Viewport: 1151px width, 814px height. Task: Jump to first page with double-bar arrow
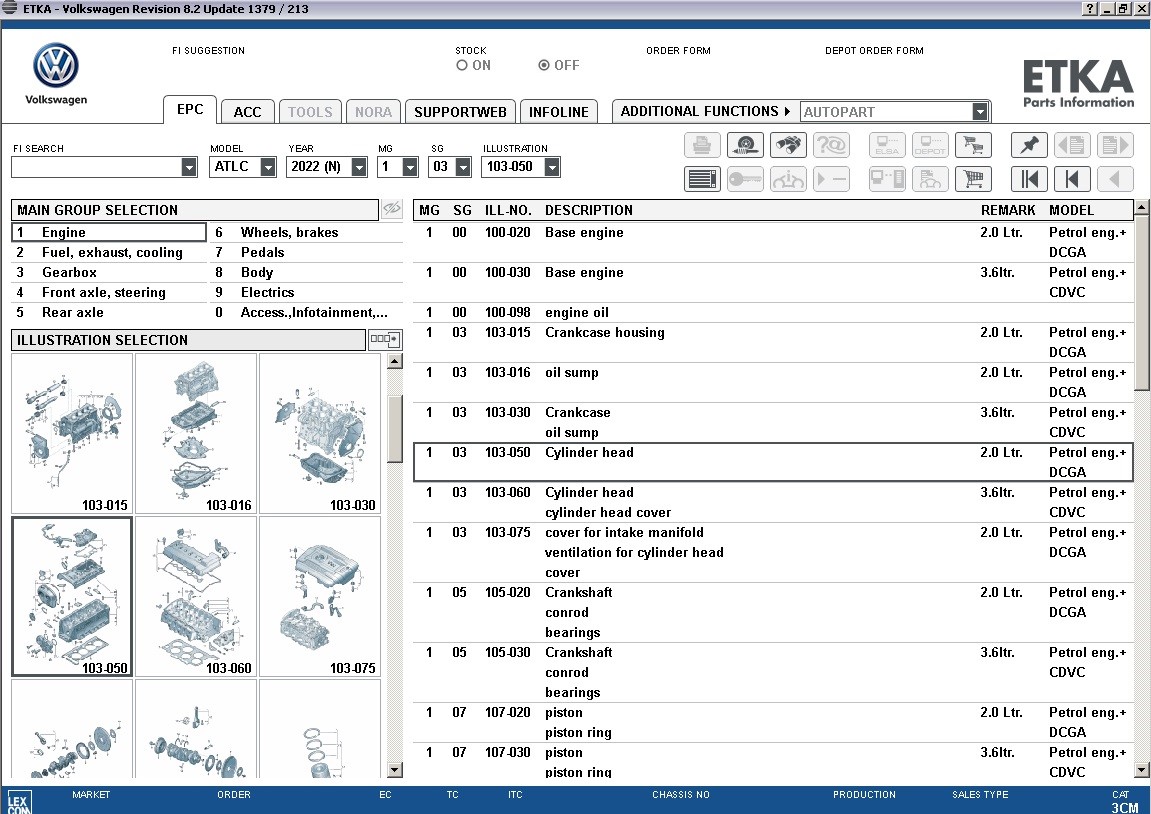[x=1028, y=178]
